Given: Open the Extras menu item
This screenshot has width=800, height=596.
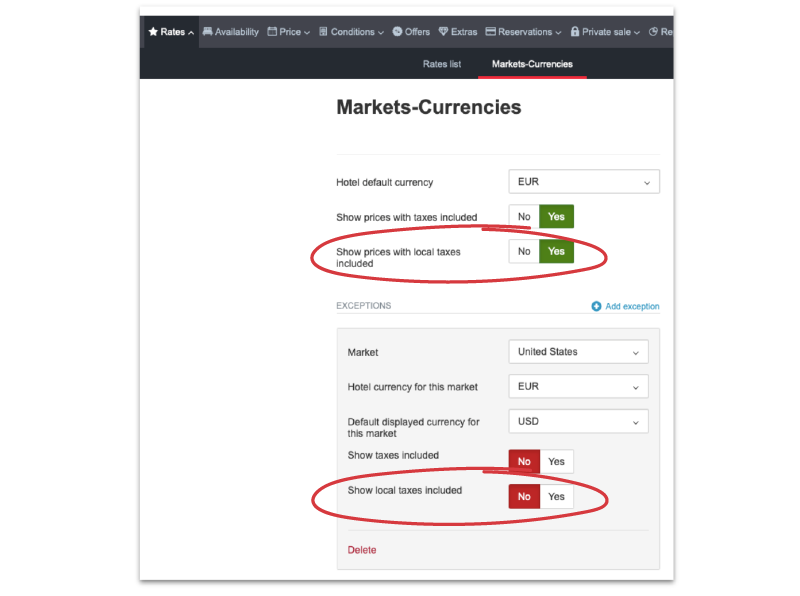Looking at the screenshot, I should (x=458, y=32).
